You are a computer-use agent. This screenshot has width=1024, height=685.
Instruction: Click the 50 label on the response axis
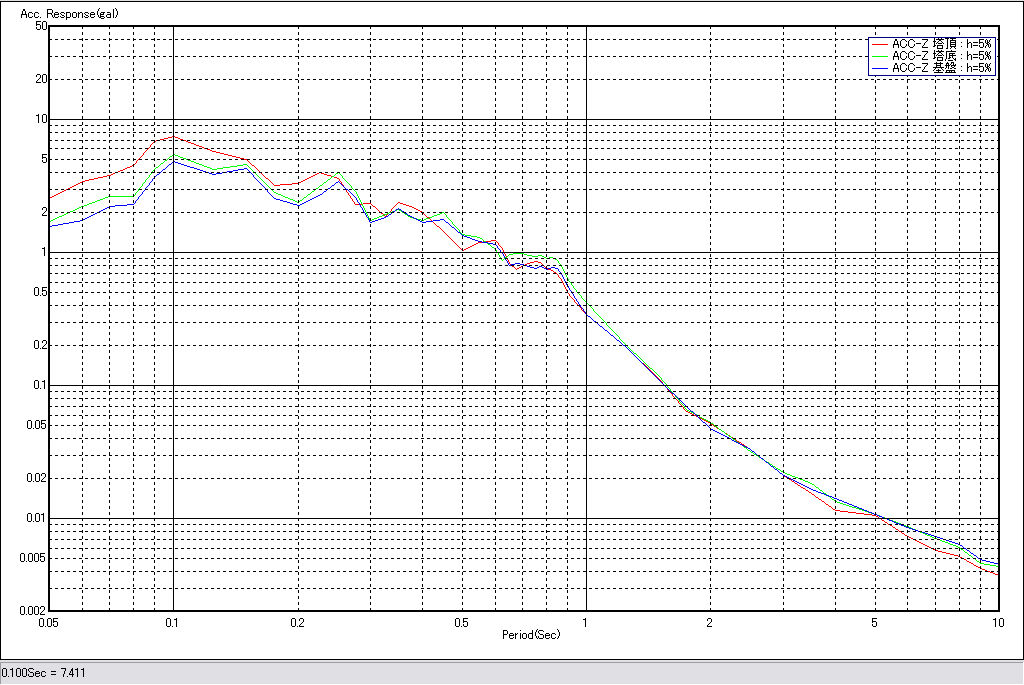(41, 26)
